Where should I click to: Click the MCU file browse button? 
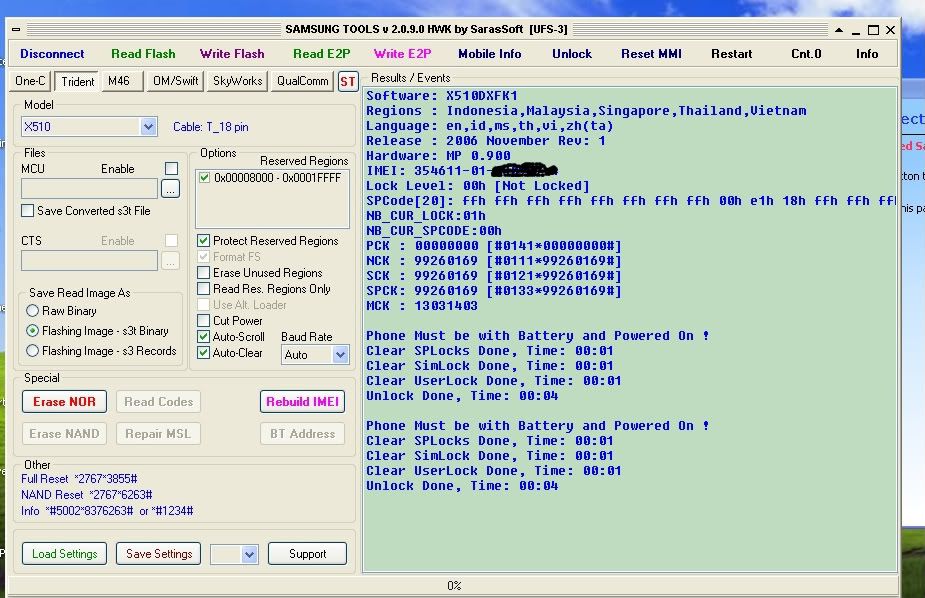point(170,189)
